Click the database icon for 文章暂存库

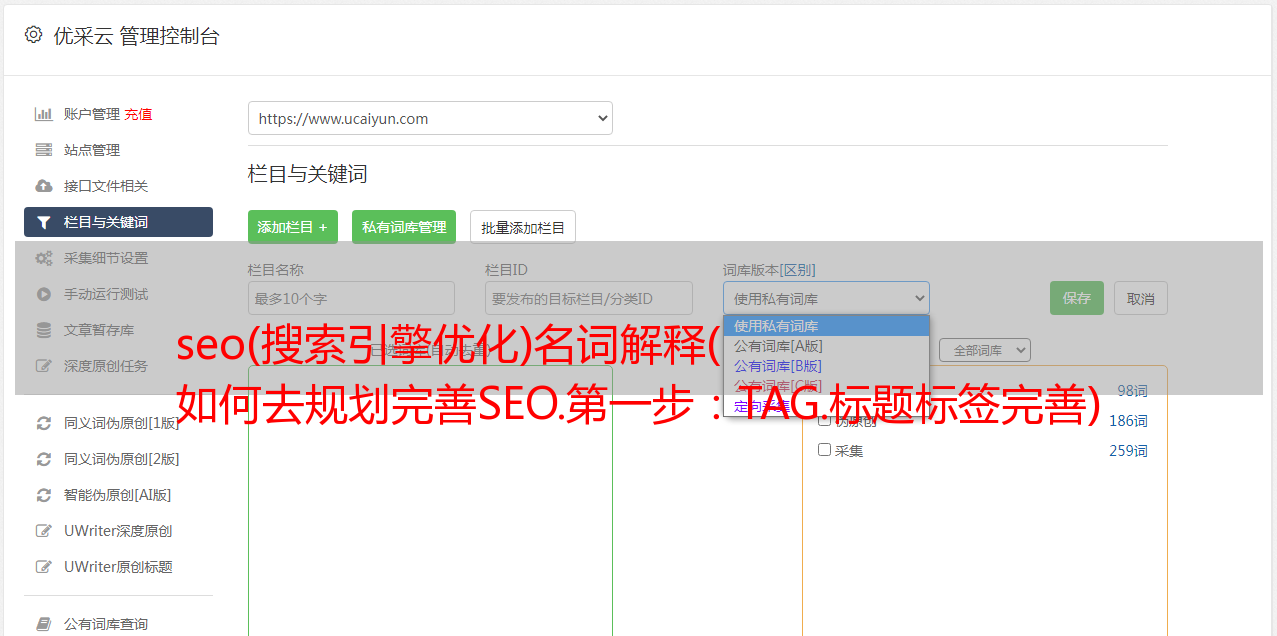(x=44, y=330)
